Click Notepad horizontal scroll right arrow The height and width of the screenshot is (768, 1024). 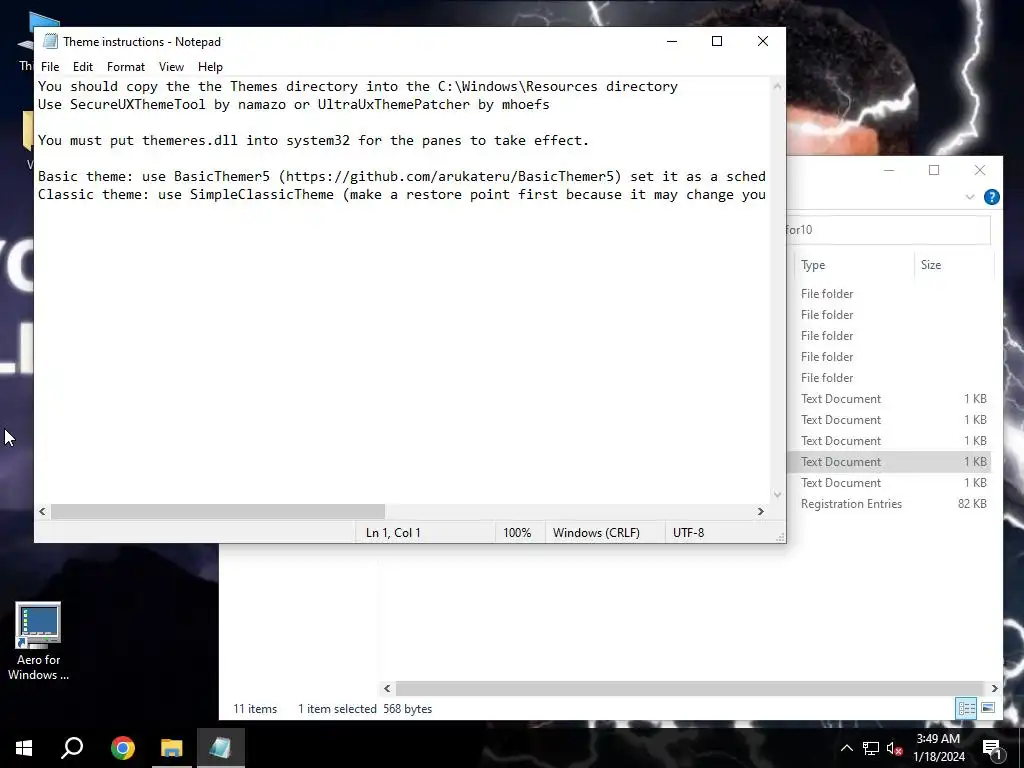761,511
